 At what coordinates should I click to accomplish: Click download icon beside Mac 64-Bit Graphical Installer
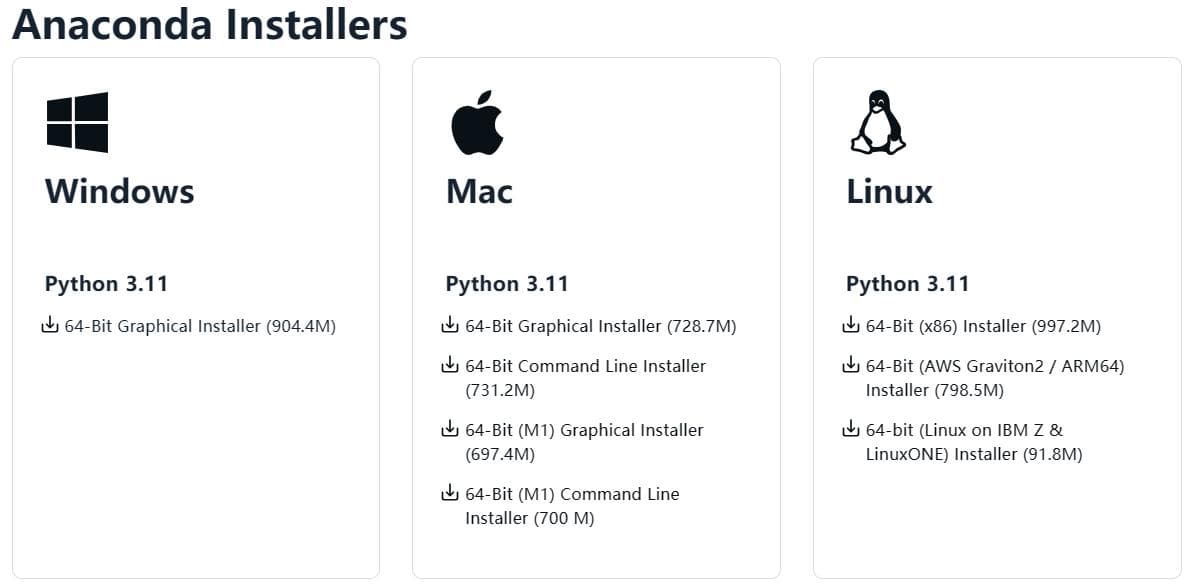tap(450, 326)
